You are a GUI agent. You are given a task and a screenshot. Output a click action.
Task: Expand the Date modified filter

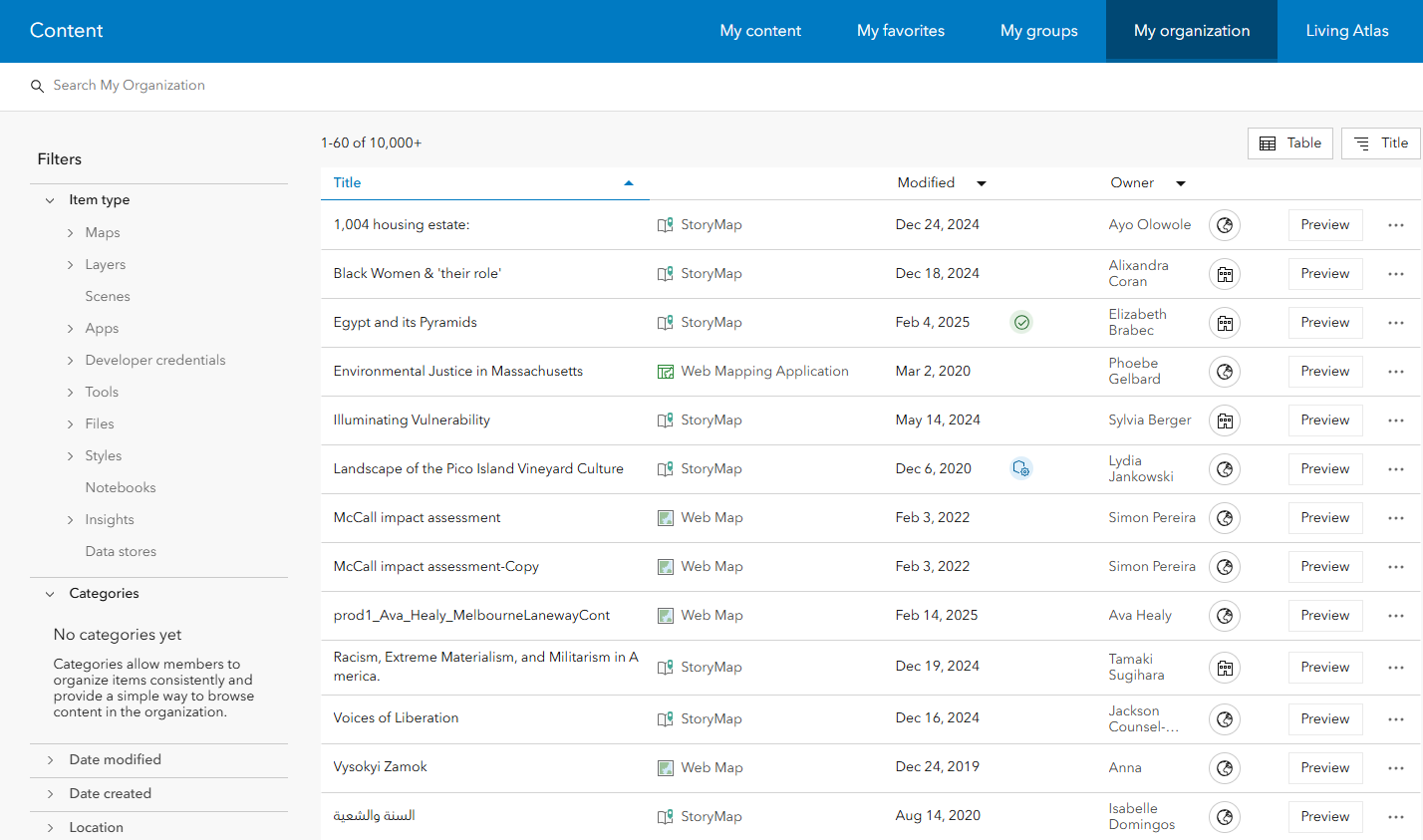[x=50, y=760]
